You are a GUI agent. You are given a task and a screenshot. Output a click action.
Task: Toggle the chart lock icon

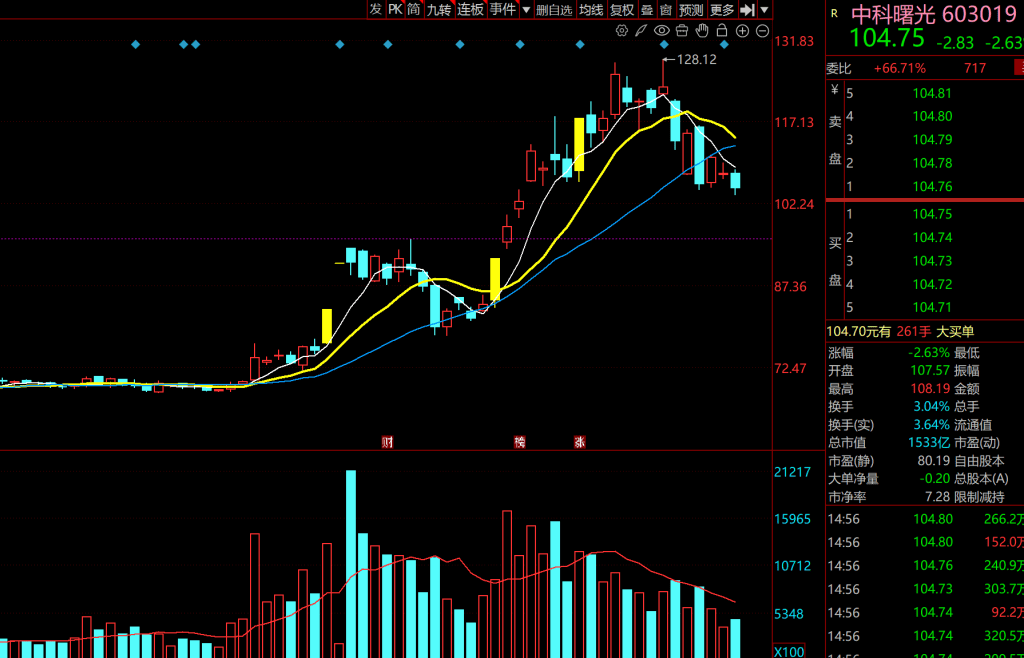(722, 31)
